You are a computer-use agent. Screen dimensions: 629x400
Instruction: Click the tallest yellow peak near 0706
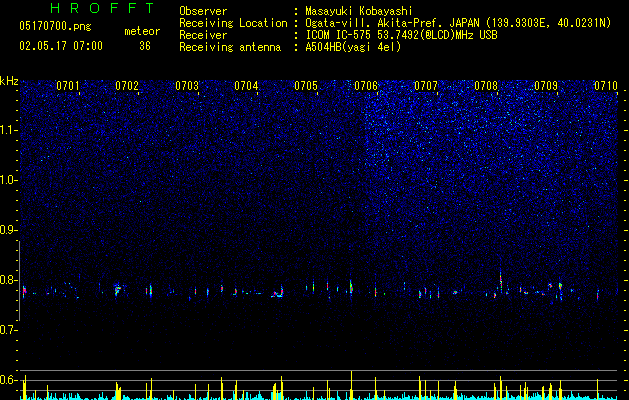351,385
